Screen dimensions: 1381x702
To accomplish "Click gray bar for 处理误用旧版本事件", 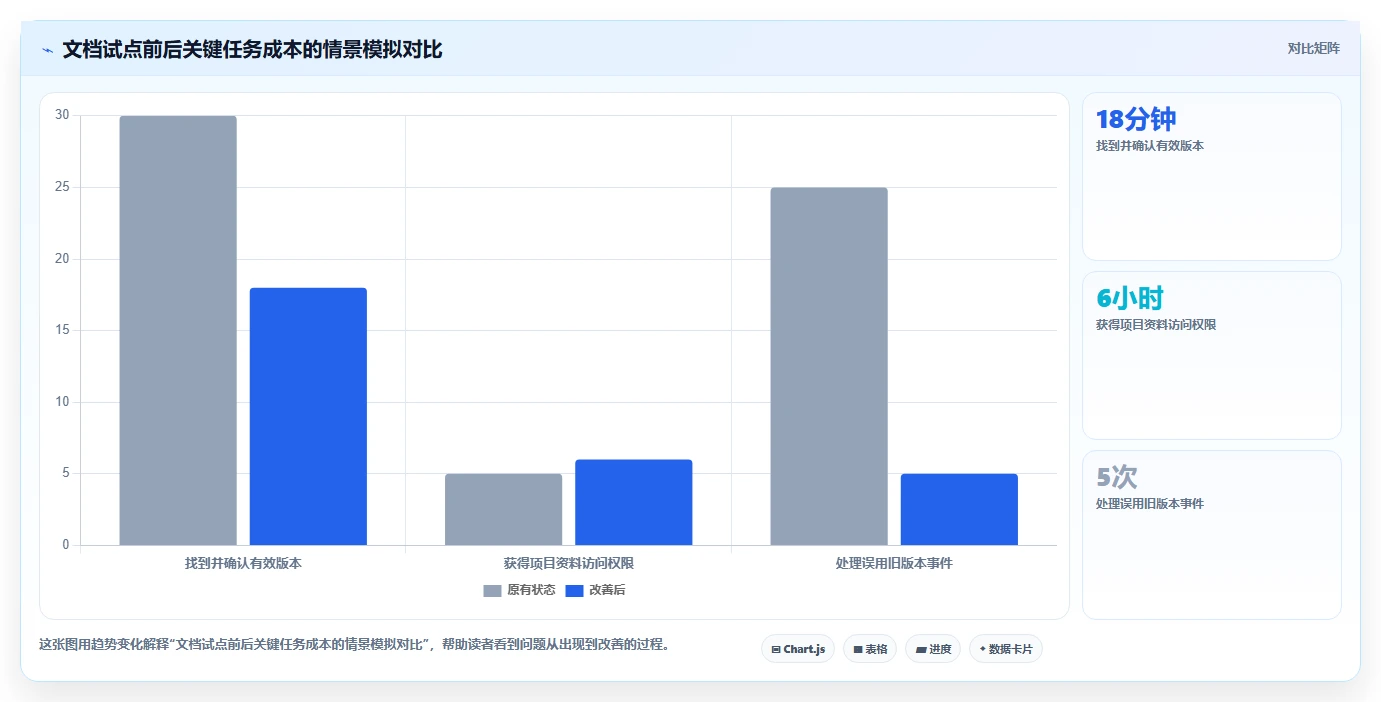I will tap(829, 366).
